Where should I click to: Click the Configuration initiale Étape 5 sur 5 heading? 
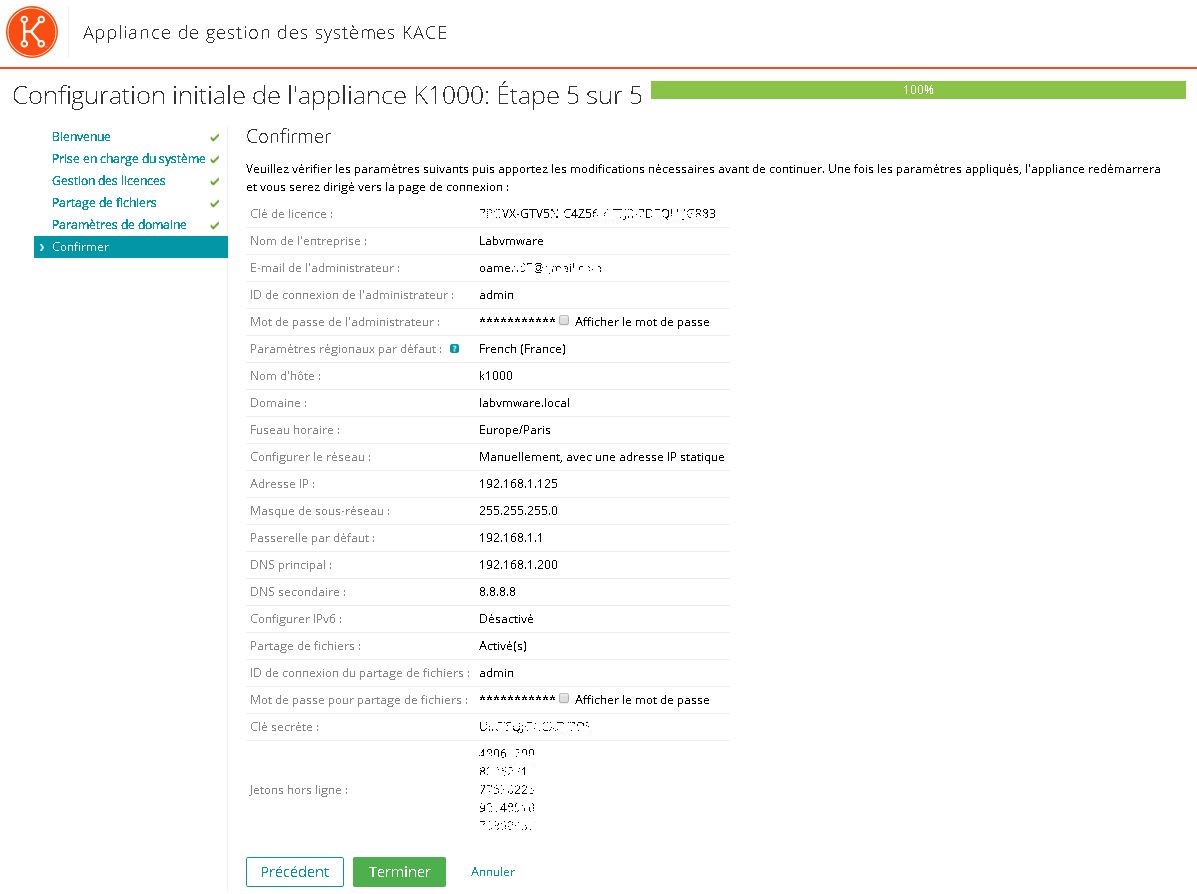(x=327, y=95)
